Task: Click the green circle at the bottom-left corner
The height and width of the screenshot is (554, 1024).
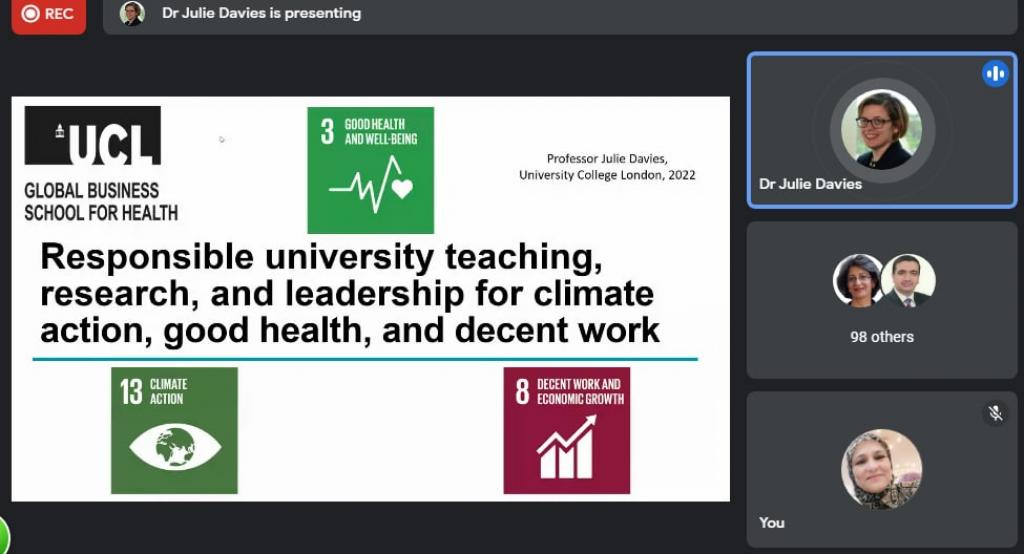Action: (x=3, y=536)
